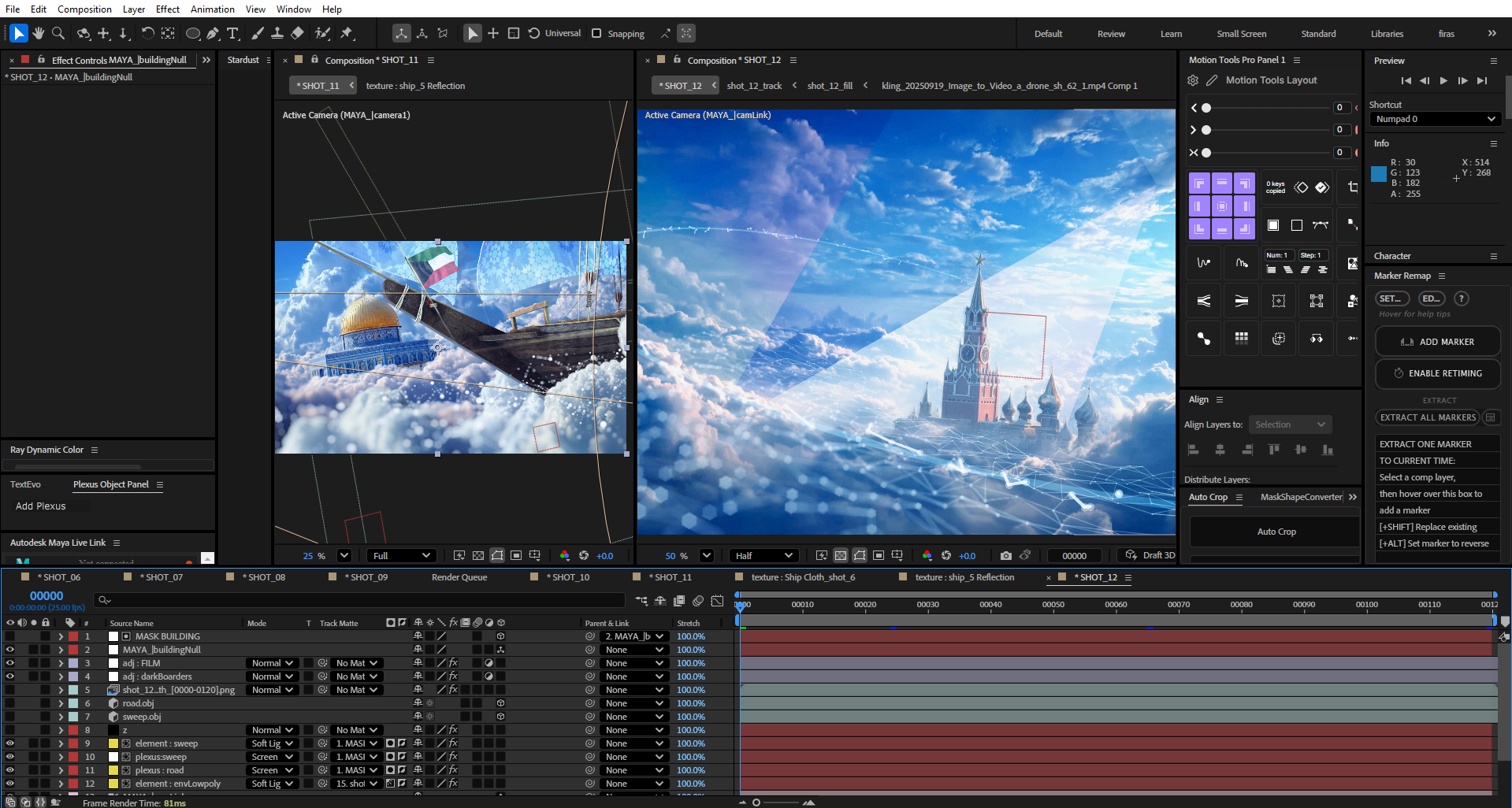Select the Hand tool

(x=38, y=33)
